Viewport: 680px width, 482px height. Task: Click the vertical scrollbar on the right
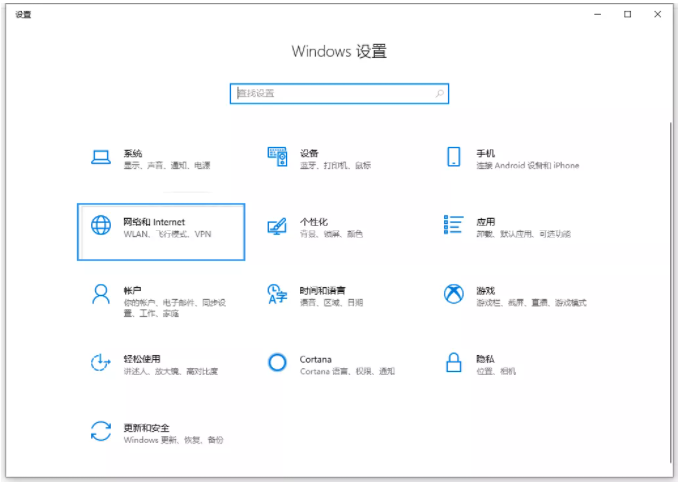671,295
